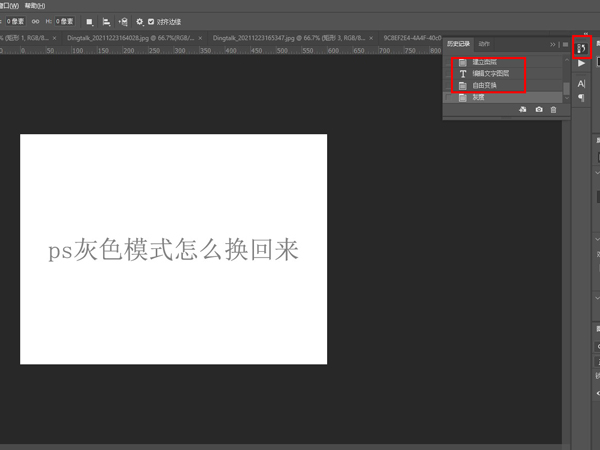Select the 编辑文字图层 history state
This screenshot has width=600, height=450.
[504, 73]
